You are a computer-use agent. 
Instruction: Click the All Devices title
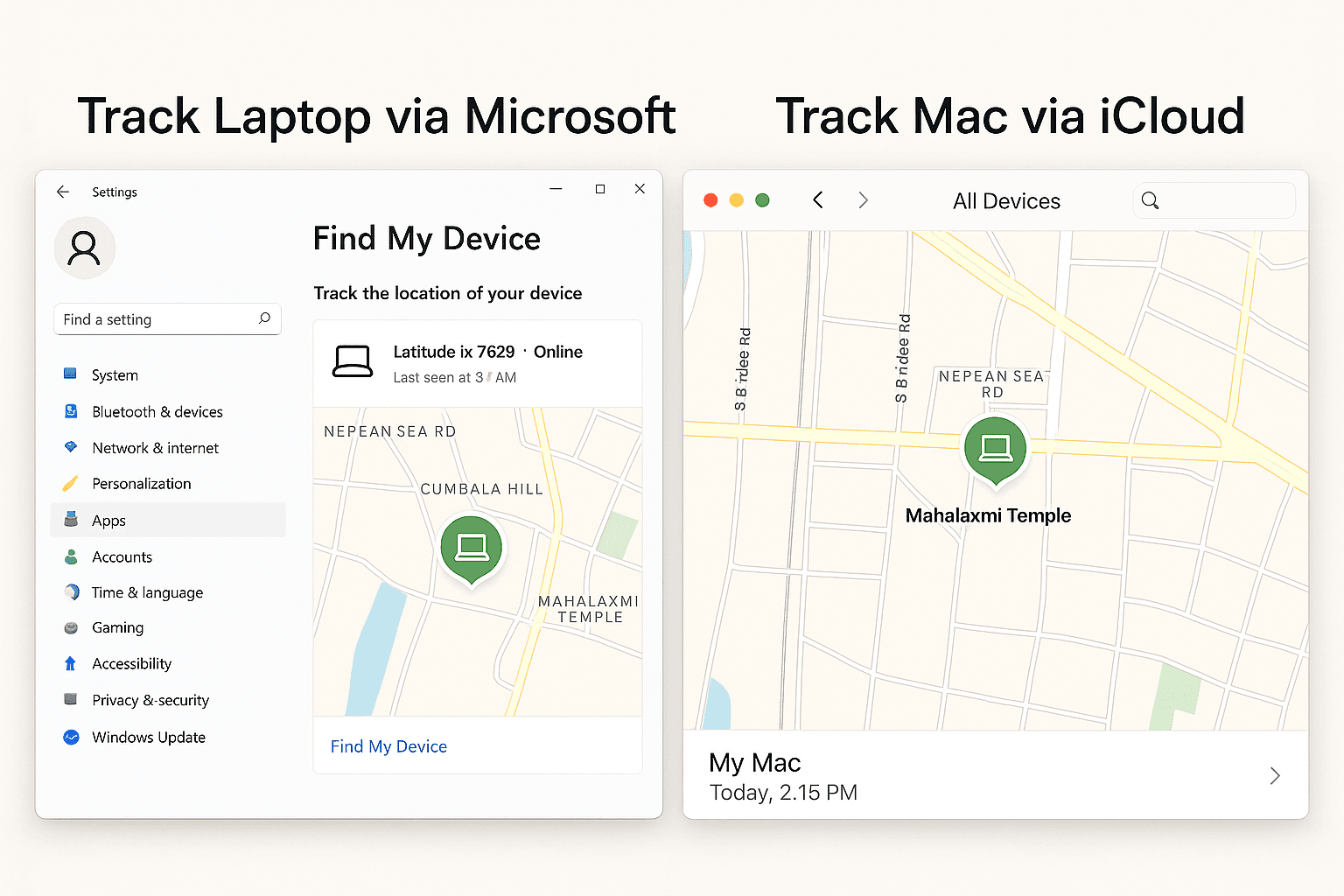tap(1006, 201)
